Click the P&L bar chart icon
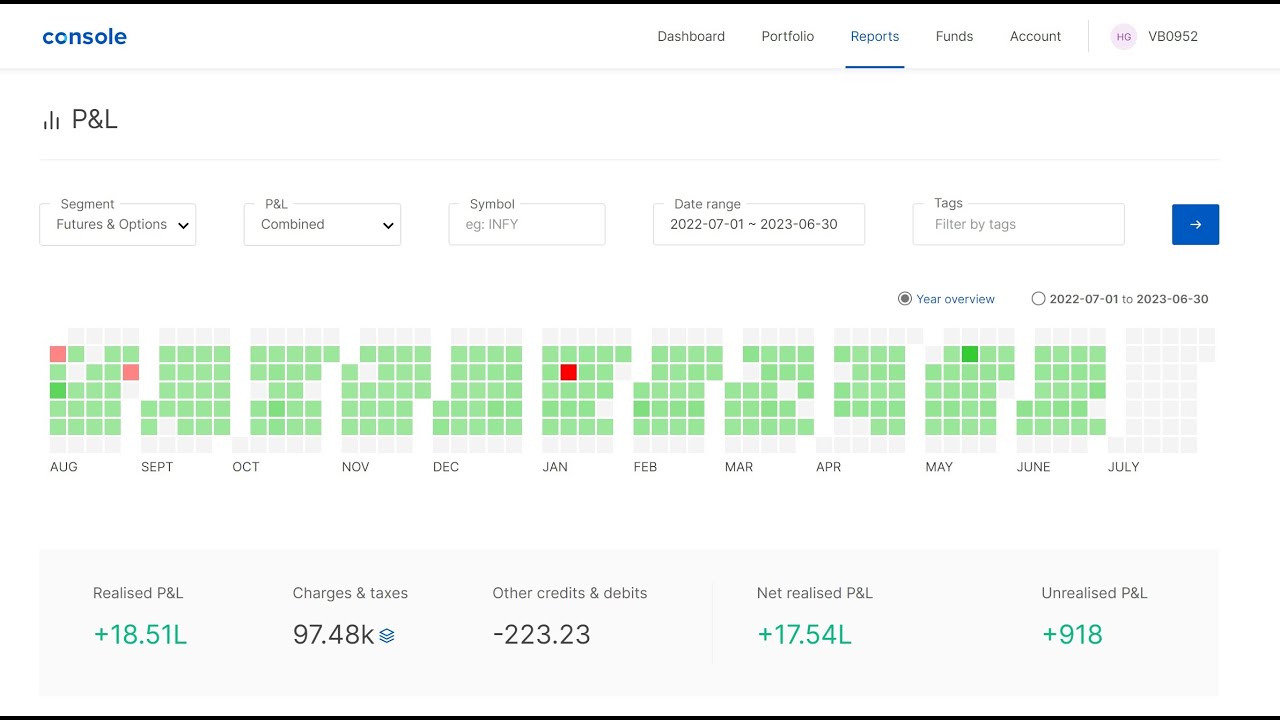Viewport: 1280px width, 720px height. 51,121
